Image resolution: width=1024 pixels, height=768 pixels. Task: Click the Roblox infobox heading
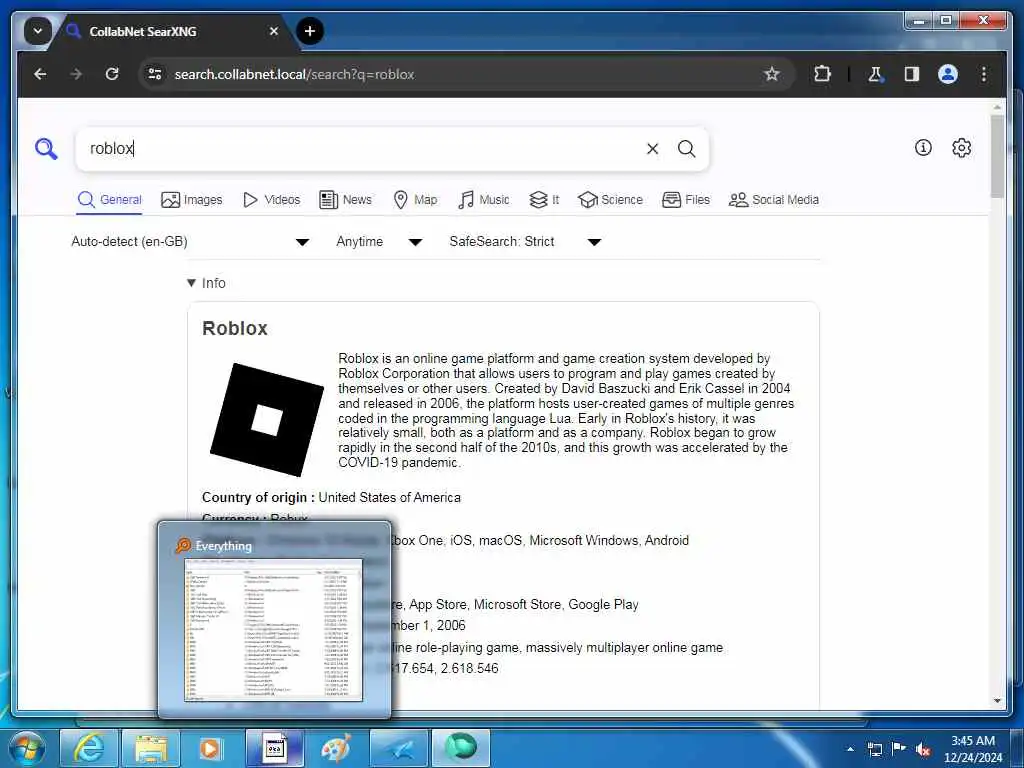click(x=235, y=328)
